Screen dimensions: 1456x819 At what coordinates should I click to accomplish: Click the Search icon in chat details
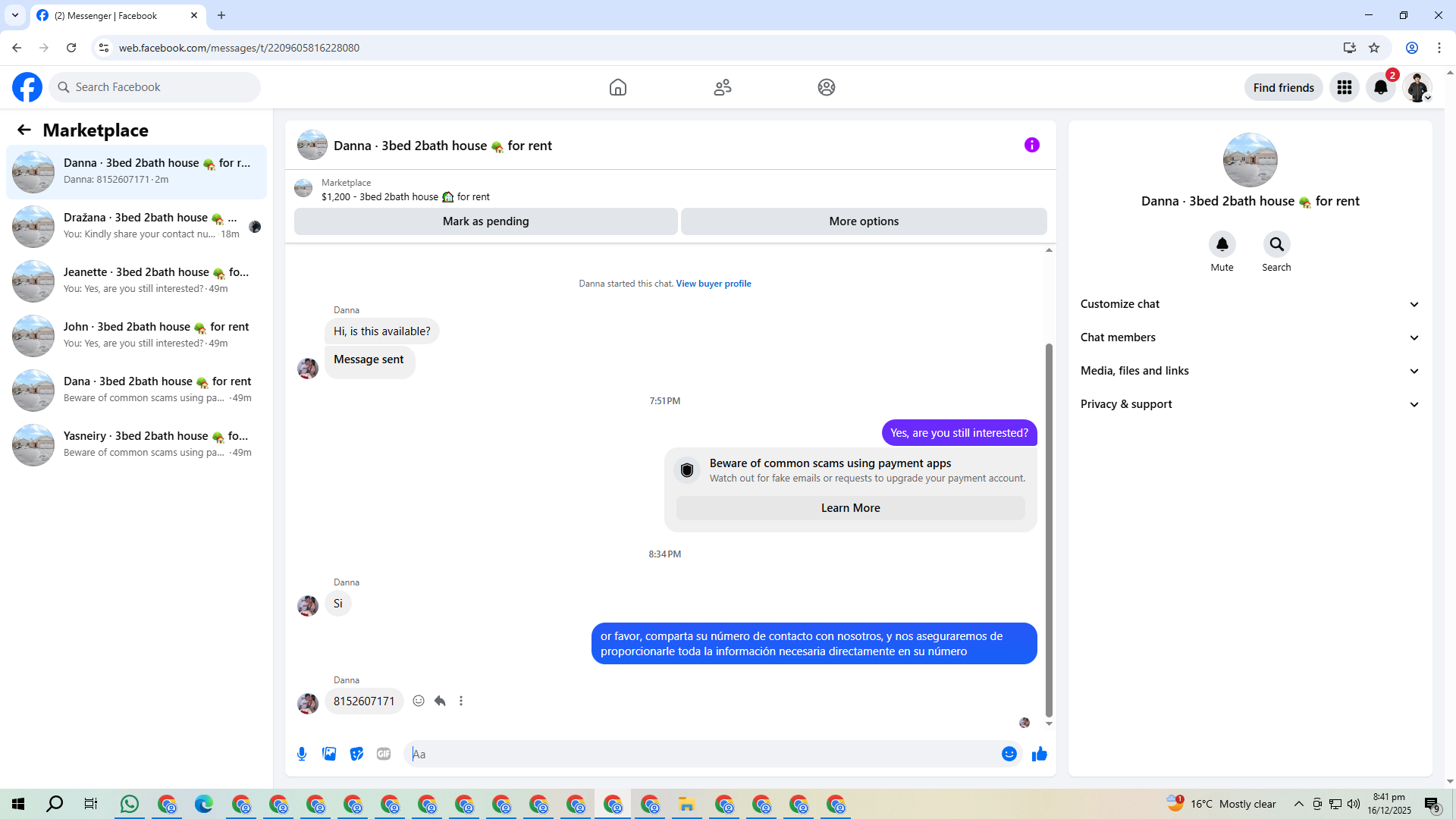1277,244
